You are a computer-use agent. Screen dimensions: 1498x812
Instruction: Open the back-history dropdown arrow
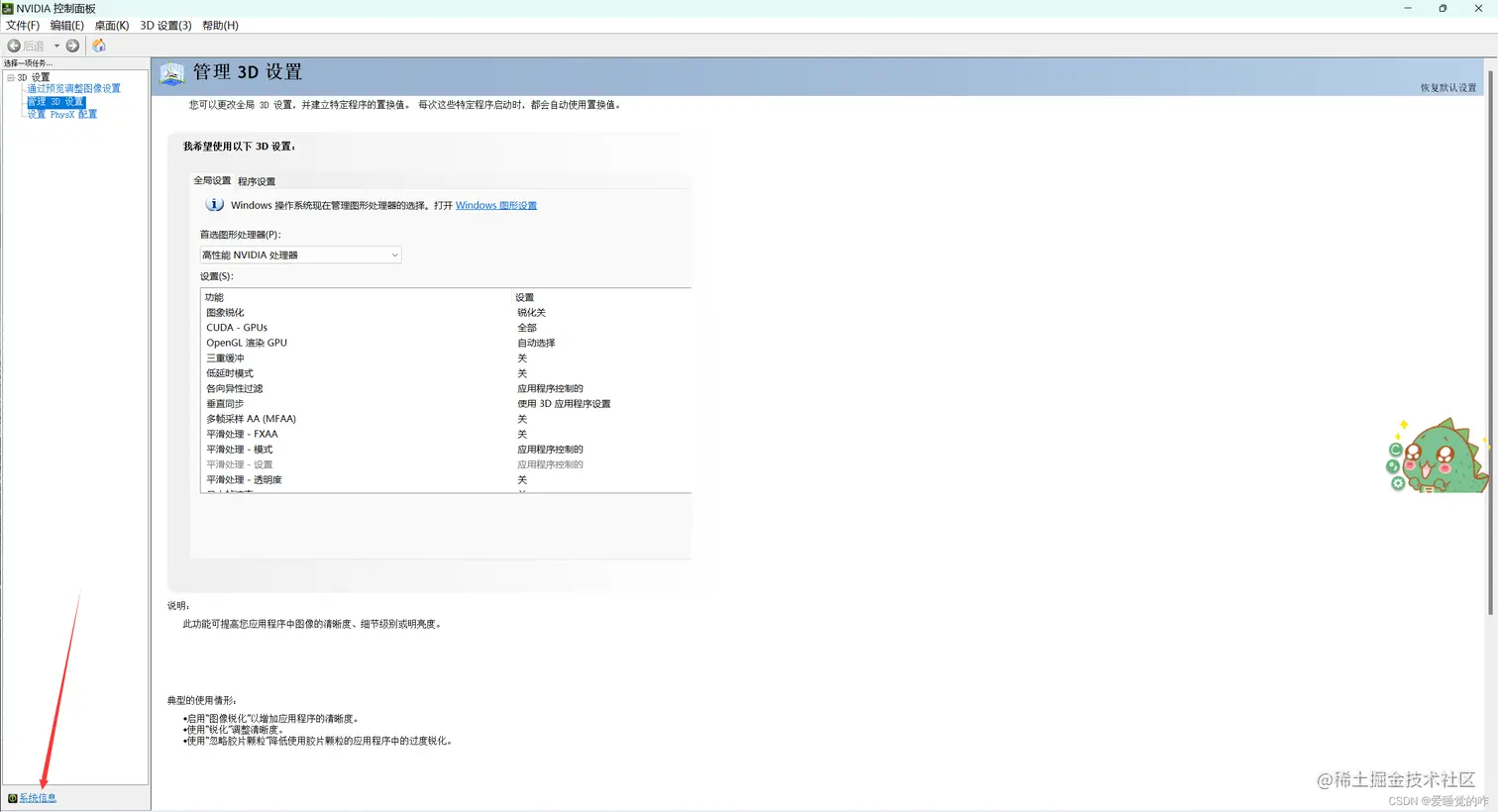56,46
